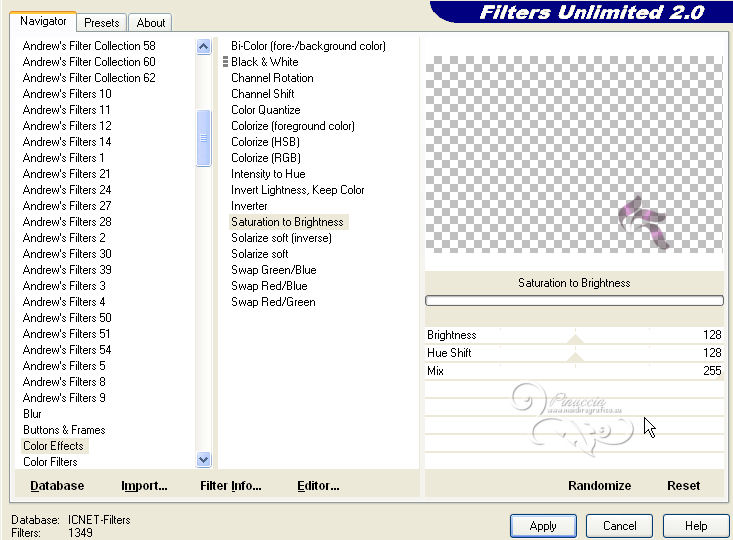Click the marker icon beside Black & White
733x540 pixels.
[x=225, y=62]
